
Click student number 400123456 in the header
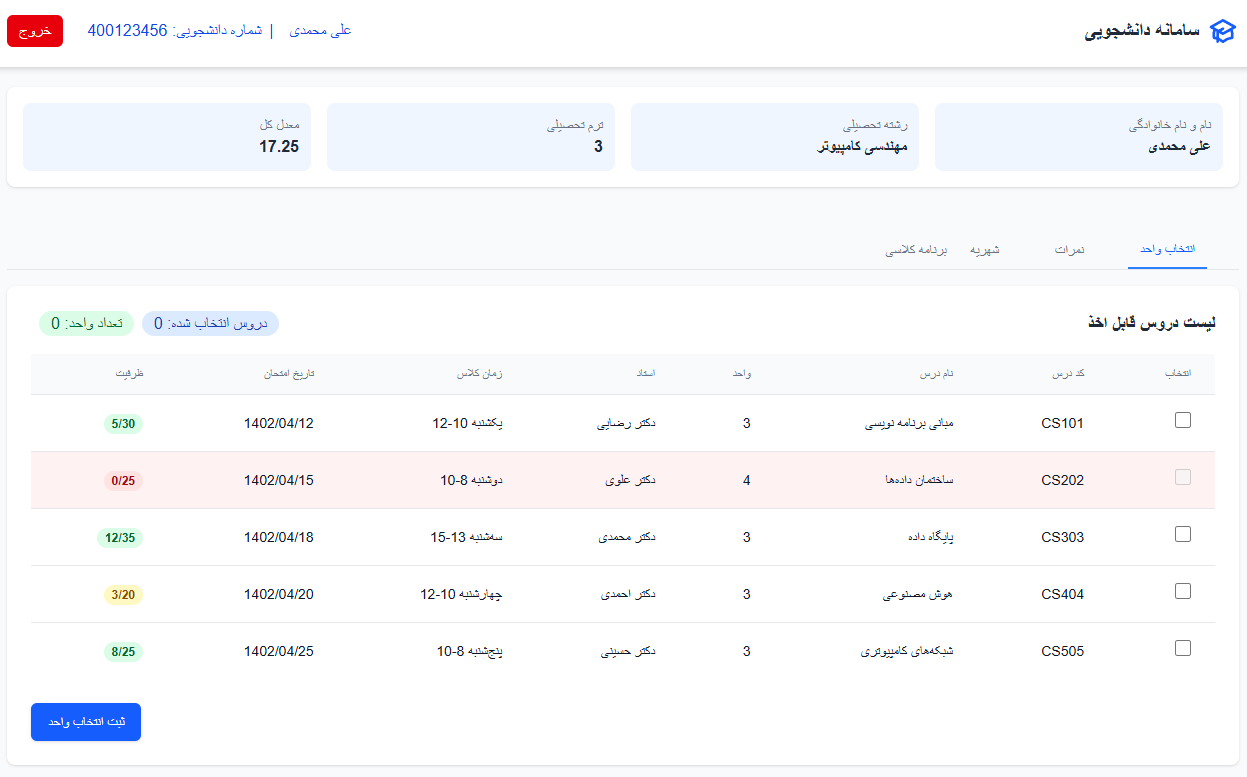click(127, 31)
